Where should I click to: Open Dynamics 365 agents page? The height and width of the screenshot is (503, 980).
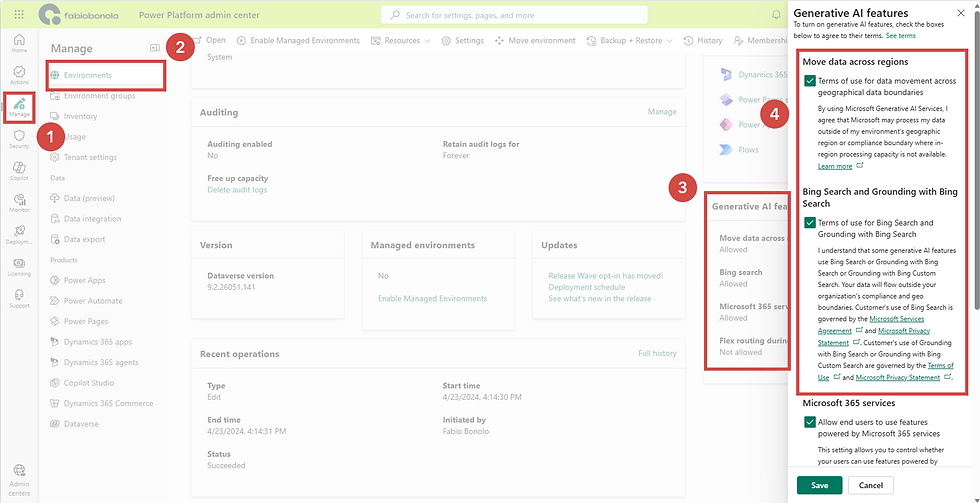tap(101, 362)
